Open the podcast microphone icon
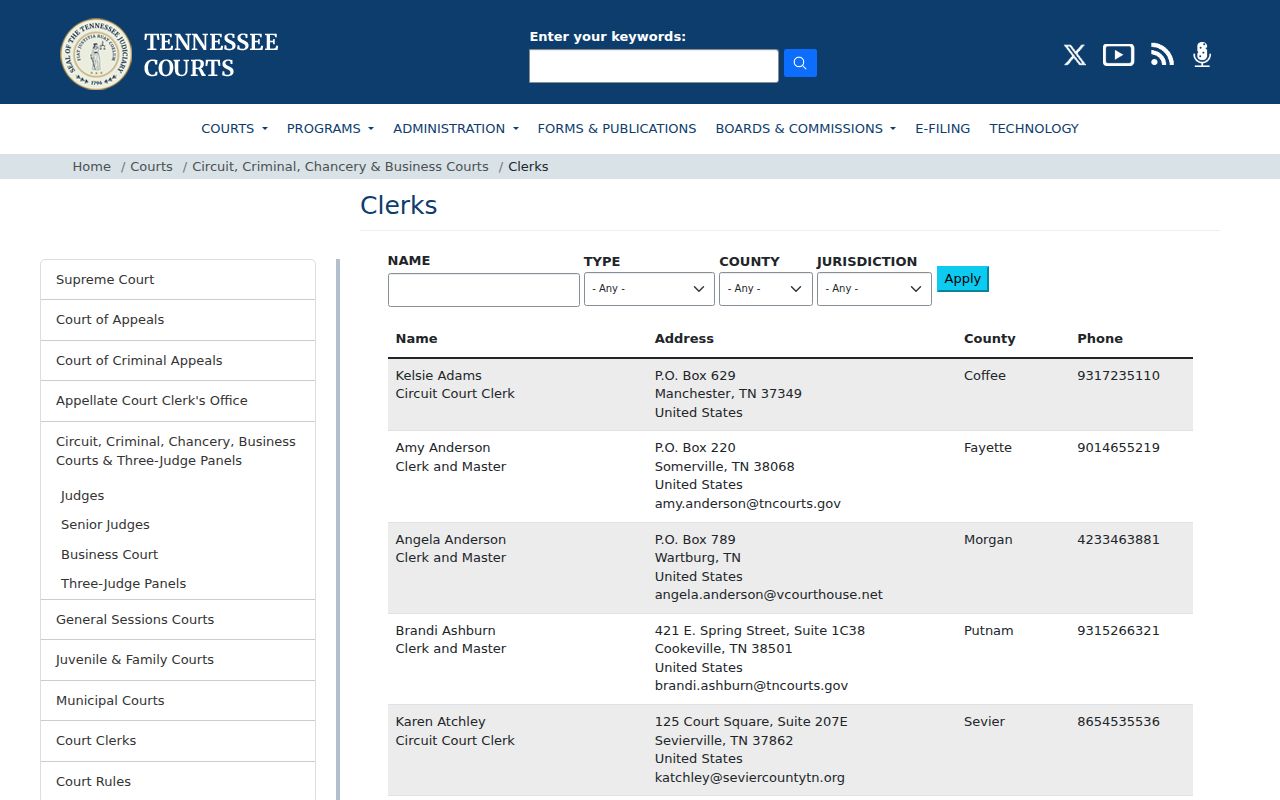The width and height of the screenshot is (1280, 800). tap(1202, 55)
